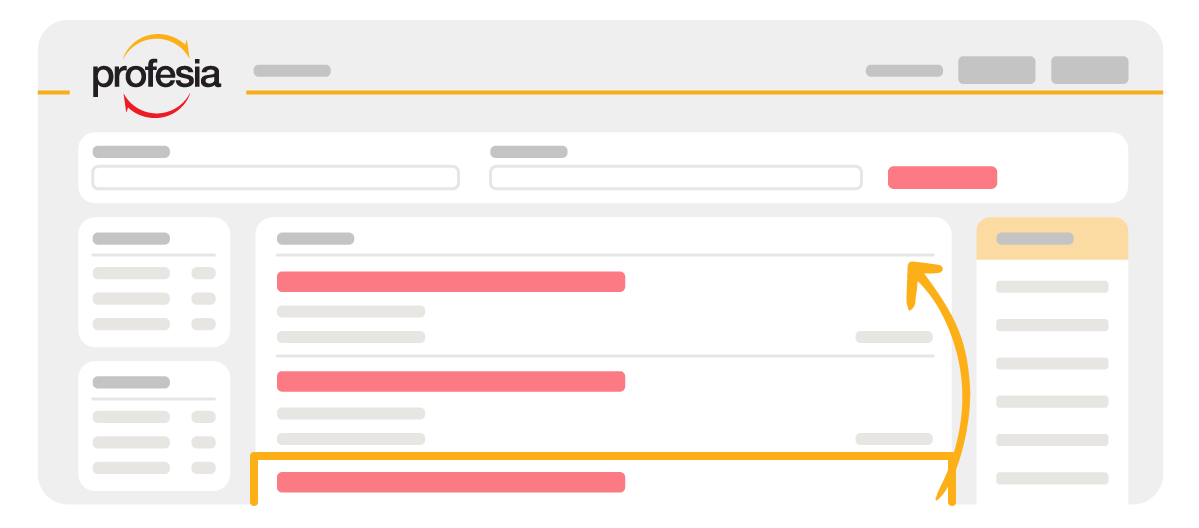The height and width of the screenshot is (528, 1199).
Task: Click the count badge of third upper filter
Action: pos(203,324)
